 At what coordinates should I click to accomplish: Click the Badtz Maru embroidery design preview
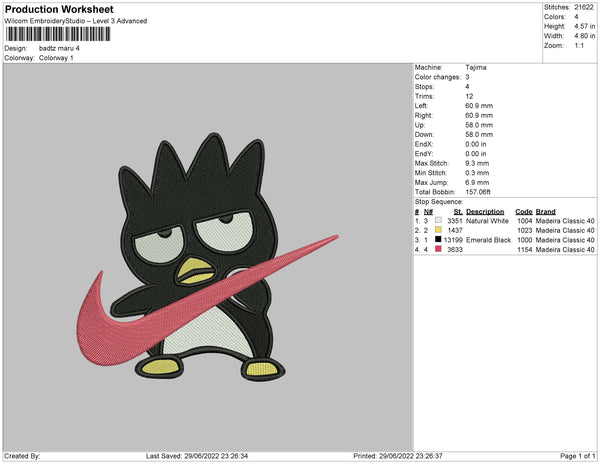[207, 257]
